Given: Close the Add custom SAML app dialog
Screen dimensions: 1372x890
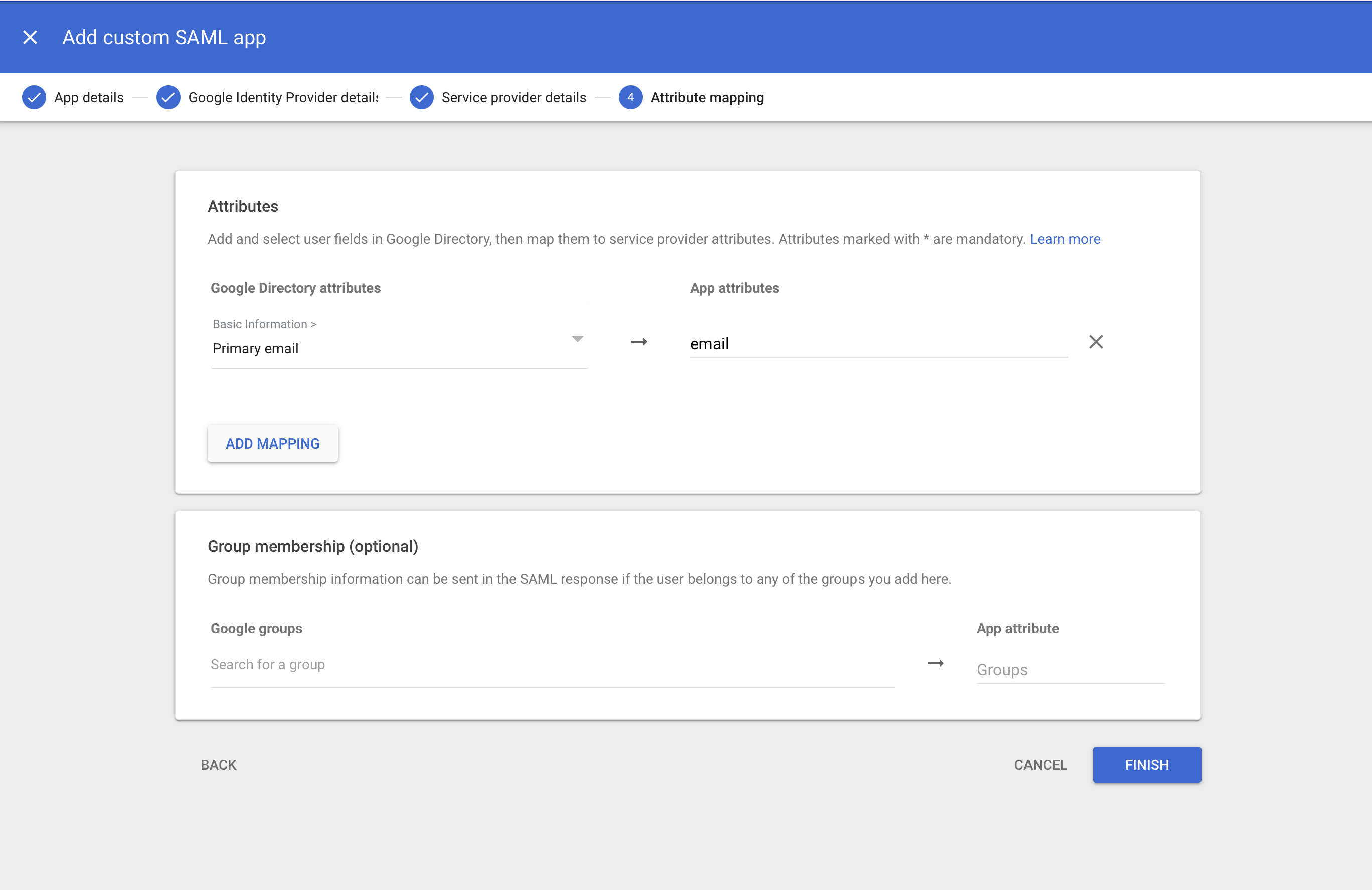Looking at the screenshot, I should [30, 38].
